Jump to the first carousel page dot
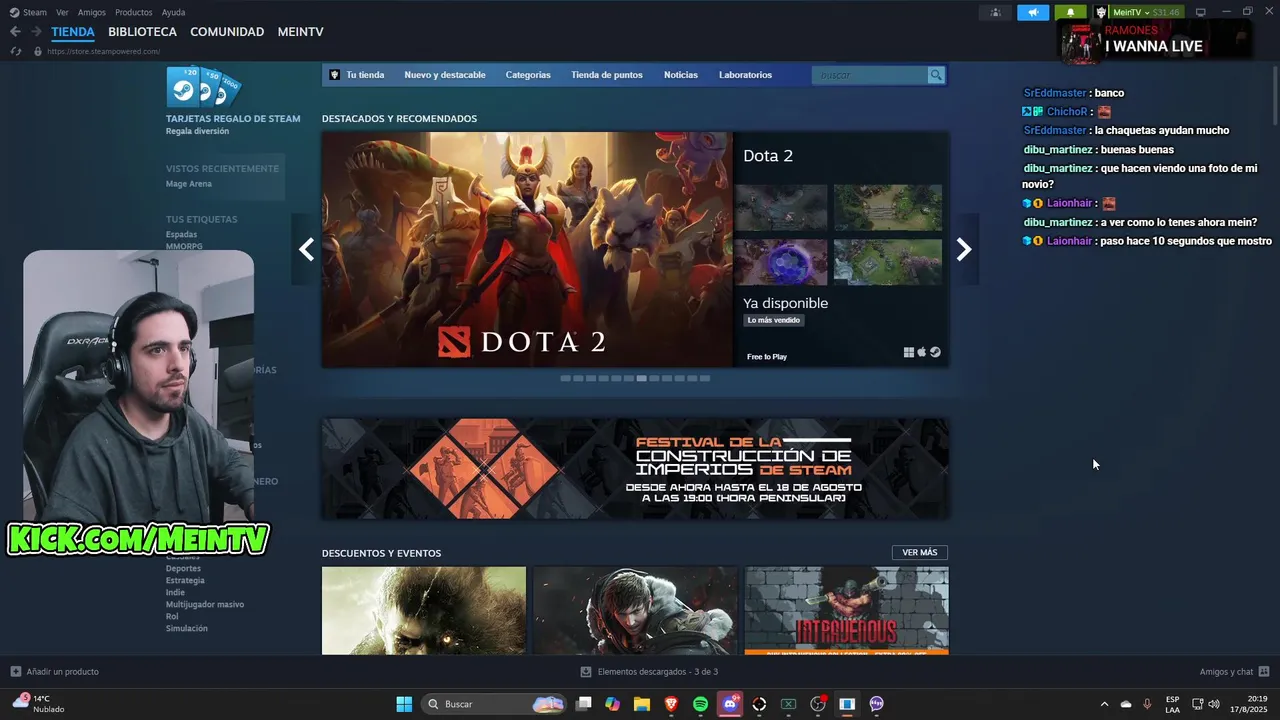This screenshot has height=720, width=1280. click(566, 378)
